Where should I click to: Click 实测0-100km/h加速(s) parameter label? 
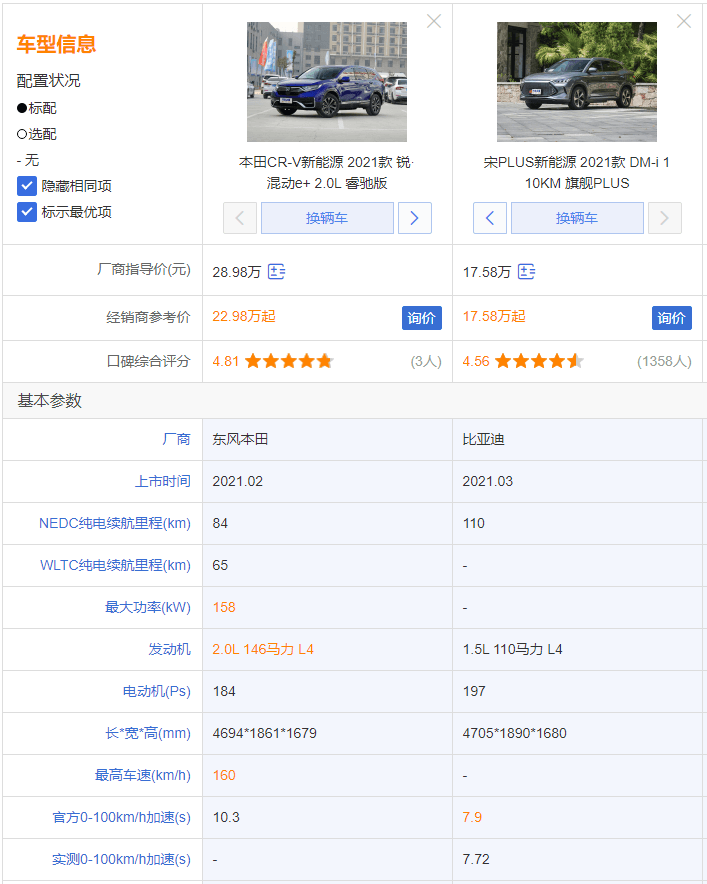[121, 859]
